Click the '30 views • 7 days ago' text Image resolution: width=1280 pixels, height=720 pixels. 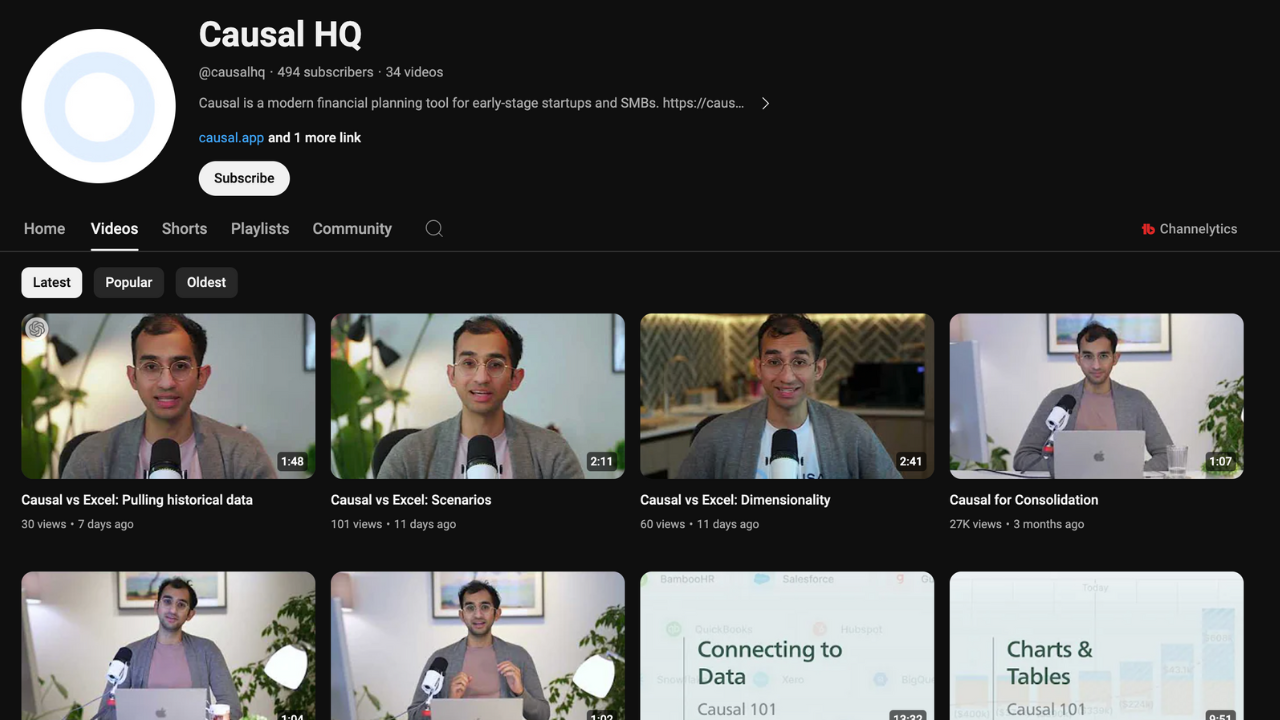click(x=77, y=524)
